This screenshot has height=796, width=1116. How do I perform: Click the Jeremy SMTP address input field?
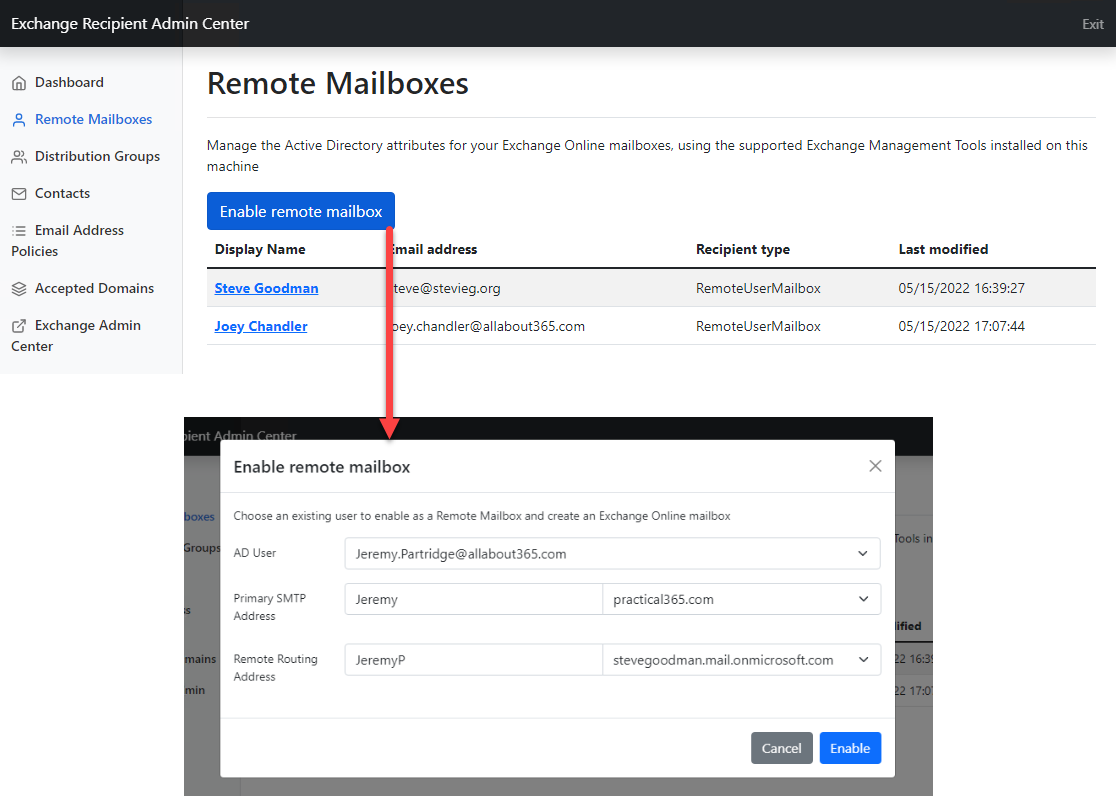point(473,598)
